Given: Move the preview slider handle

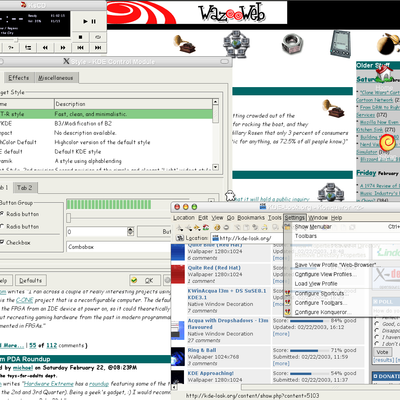Looking at the screenshot, I should pyautogui.click(x=69, y=218).
